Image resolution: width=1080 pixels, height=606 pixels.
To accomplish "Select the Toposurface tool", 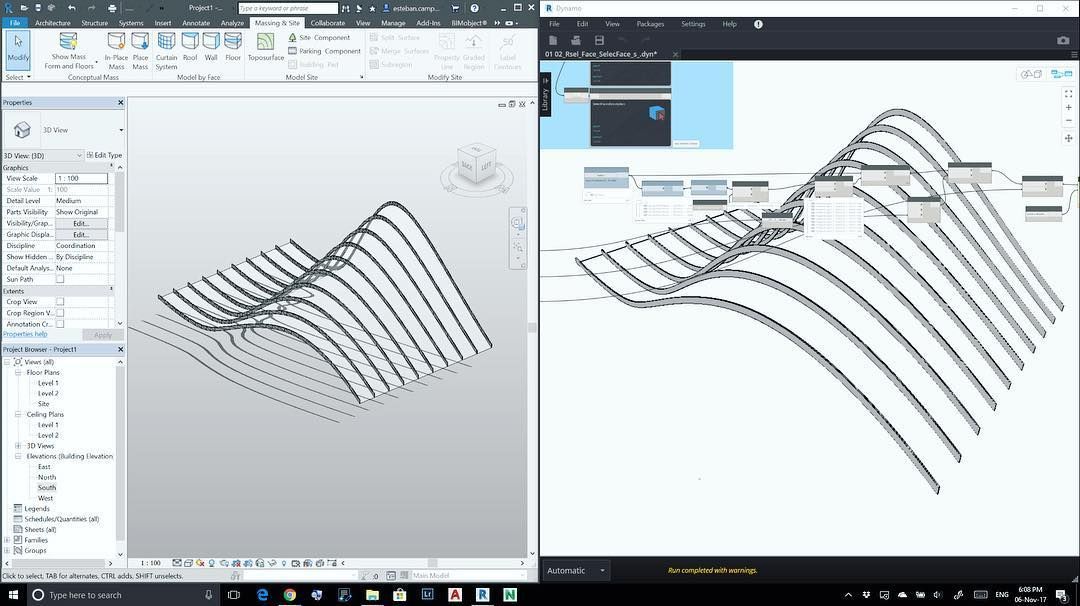I will tap(265, 47).
